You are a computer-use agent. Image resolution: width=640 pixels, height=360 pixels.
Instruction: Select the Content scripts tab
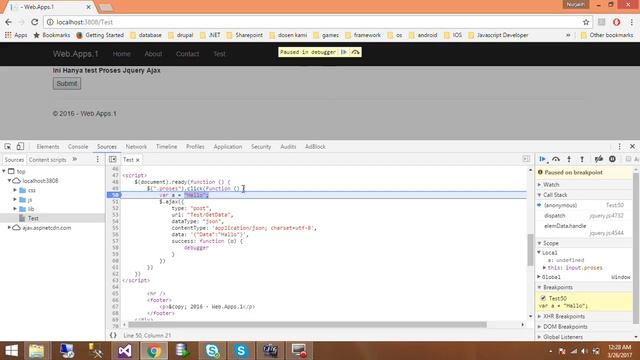(x=47, y=160)
